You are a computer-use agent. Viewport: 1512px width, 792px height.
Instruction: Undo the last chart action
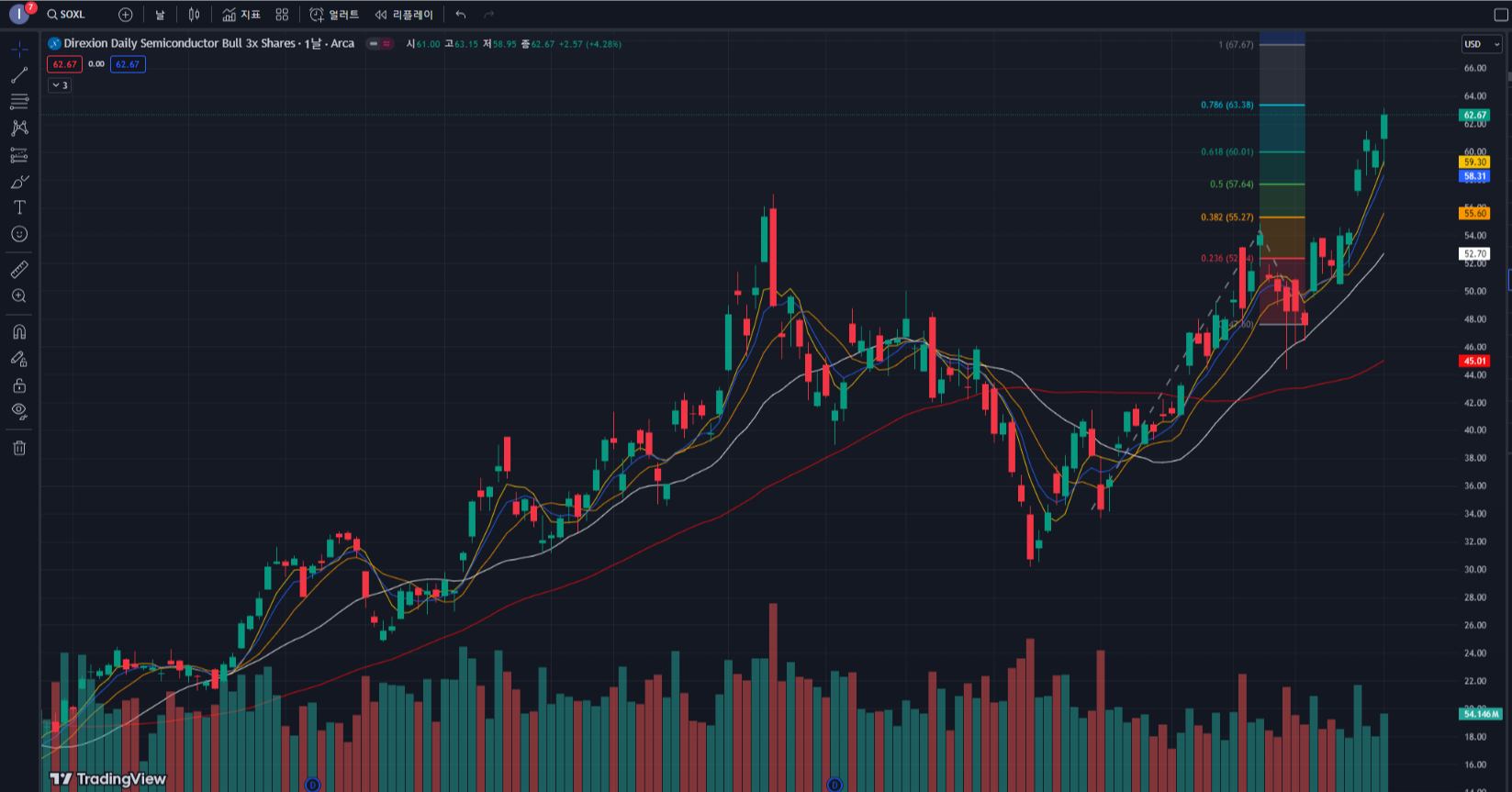click(461, 15)
